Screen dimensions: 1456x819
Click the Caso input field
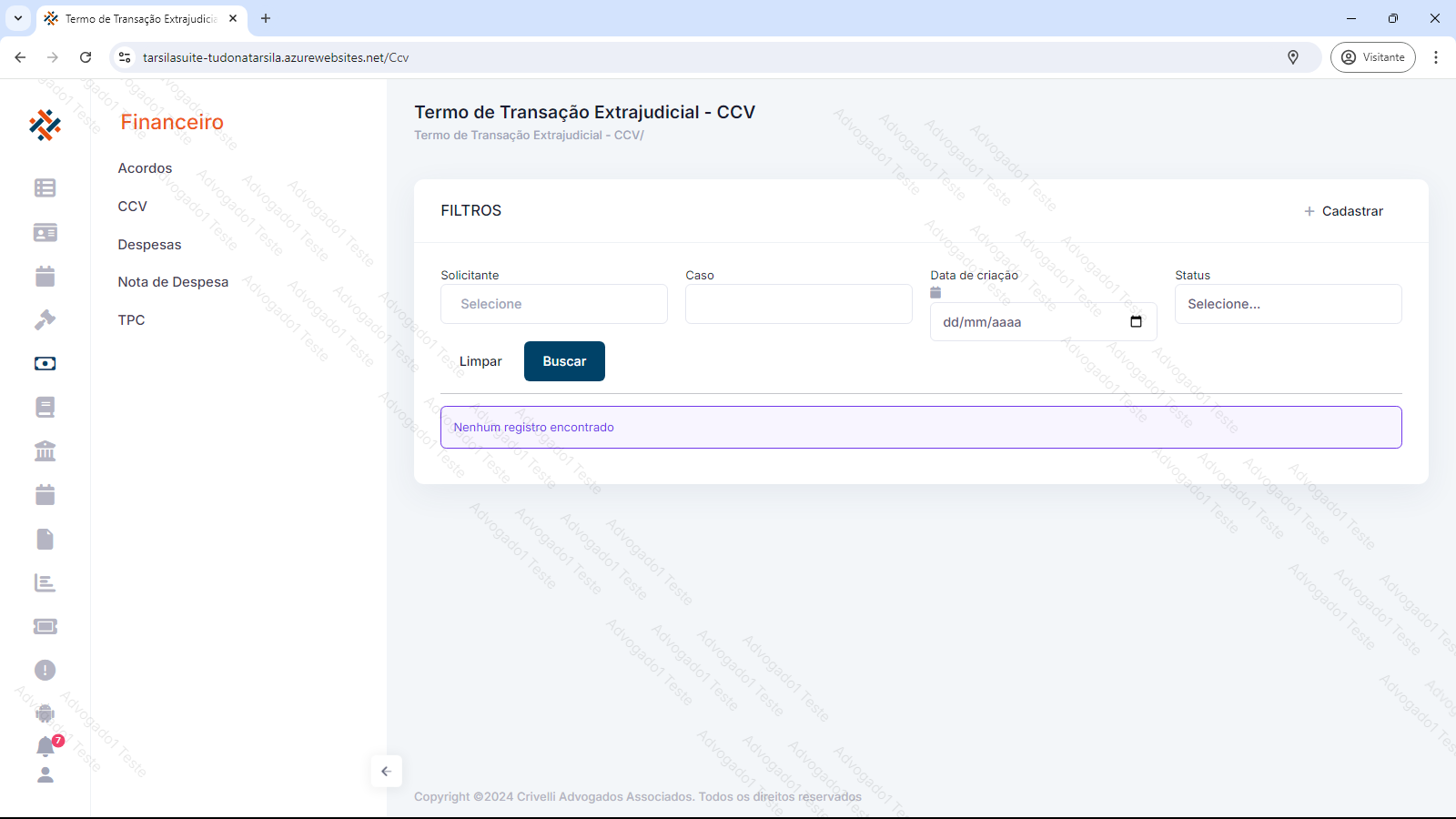[798, 304]
